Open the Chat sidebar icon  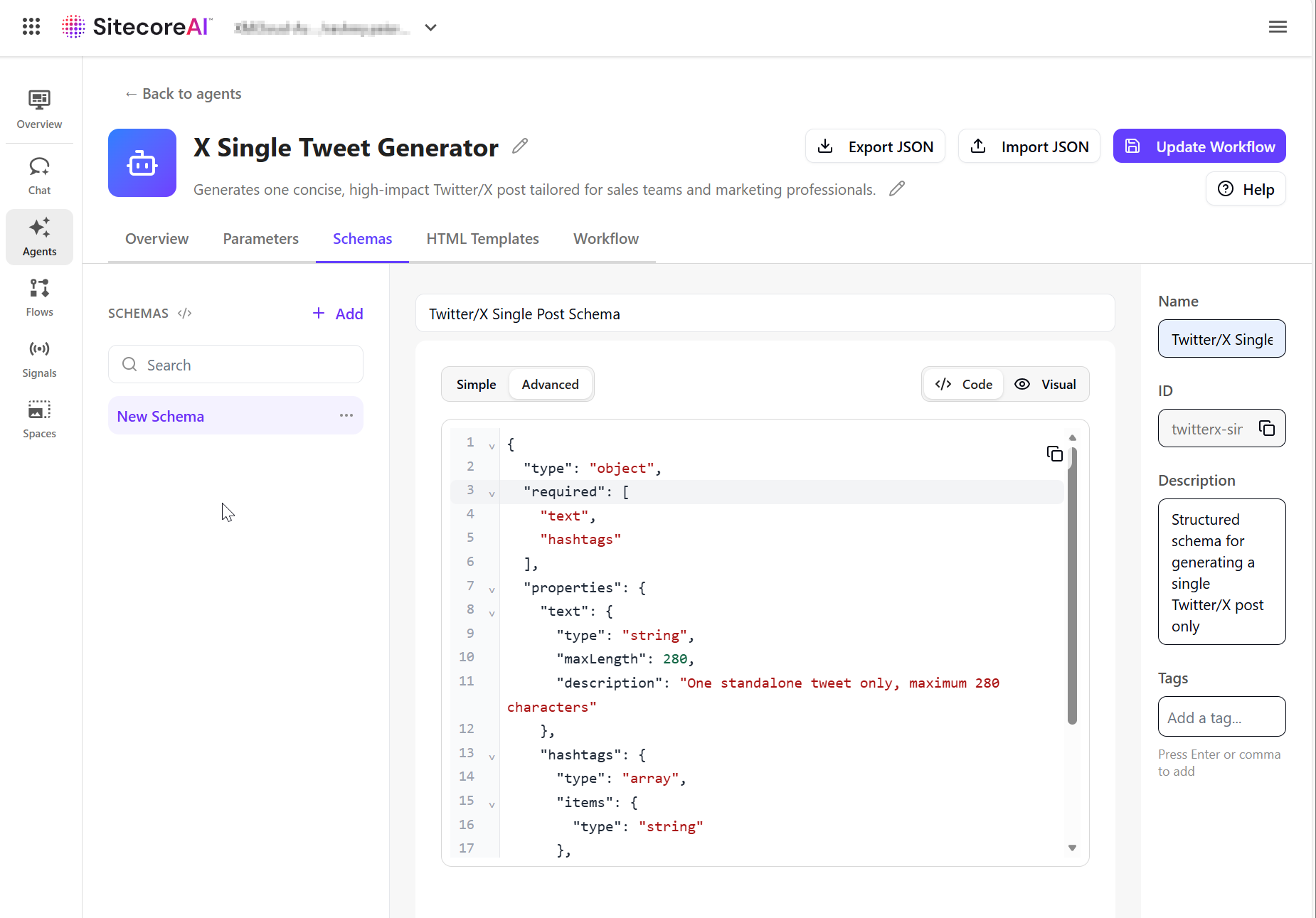point(39,176)
